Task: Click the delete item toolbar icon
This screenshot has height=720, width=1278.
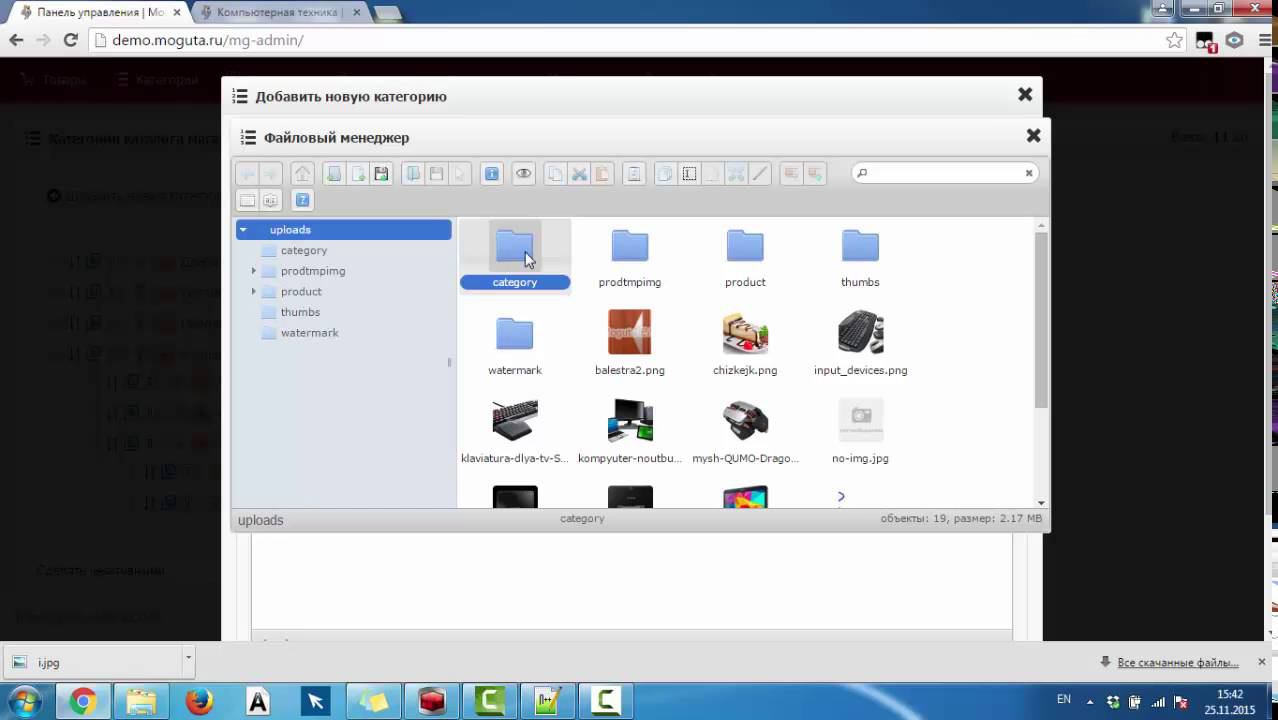Action: click(x=633, y=174)
